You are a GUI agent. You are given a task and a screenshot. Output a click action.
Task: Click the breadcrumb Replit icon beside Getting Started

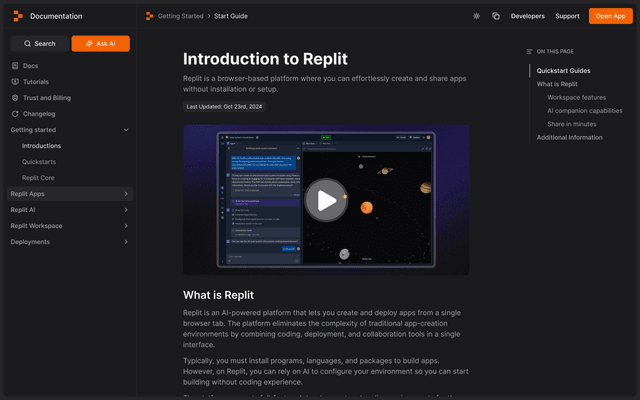149,16
